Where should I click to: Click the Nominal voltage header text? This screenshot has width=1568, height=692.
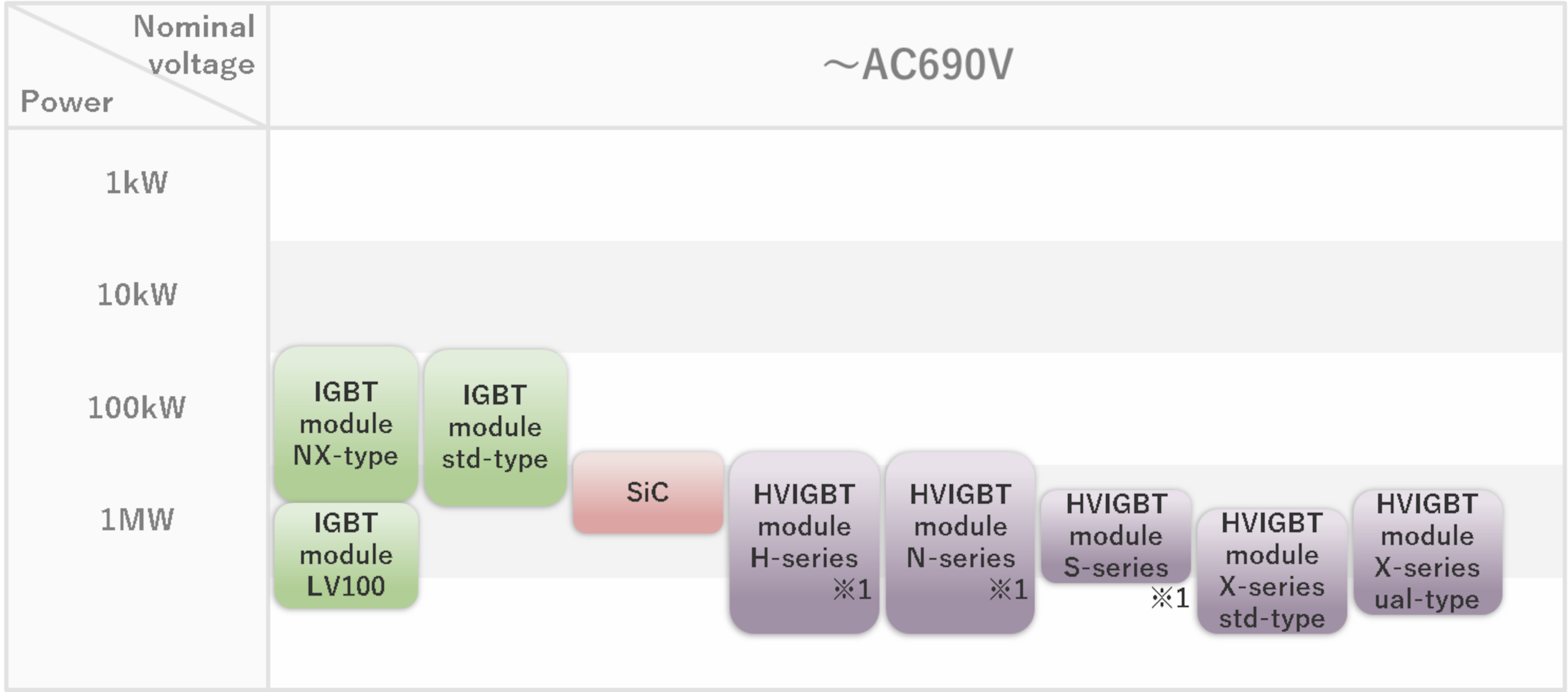click(195, 45)
